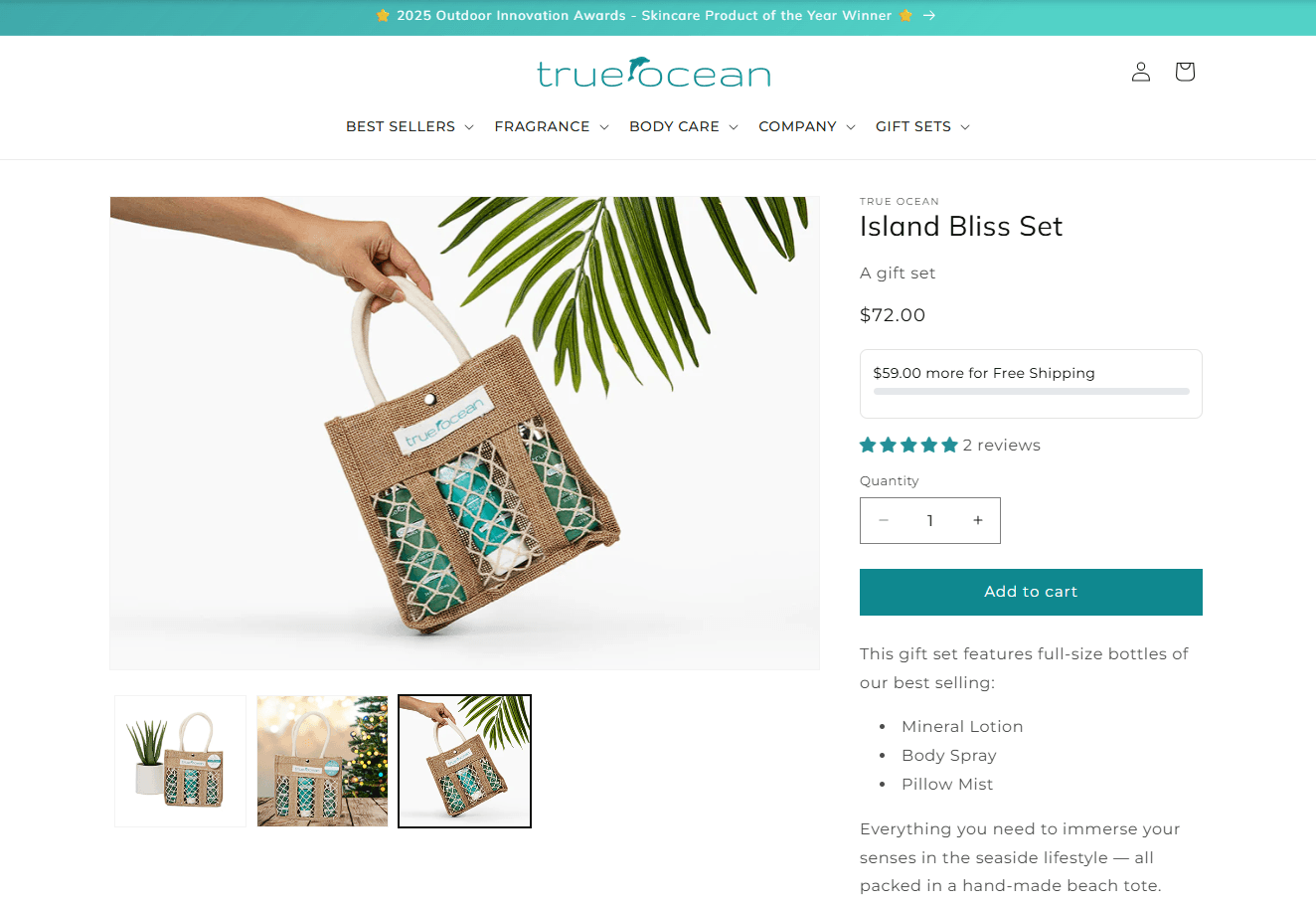Open the 2 reviews link
The width and height of the screenshot is (1316, 905).
point(1001,446)
